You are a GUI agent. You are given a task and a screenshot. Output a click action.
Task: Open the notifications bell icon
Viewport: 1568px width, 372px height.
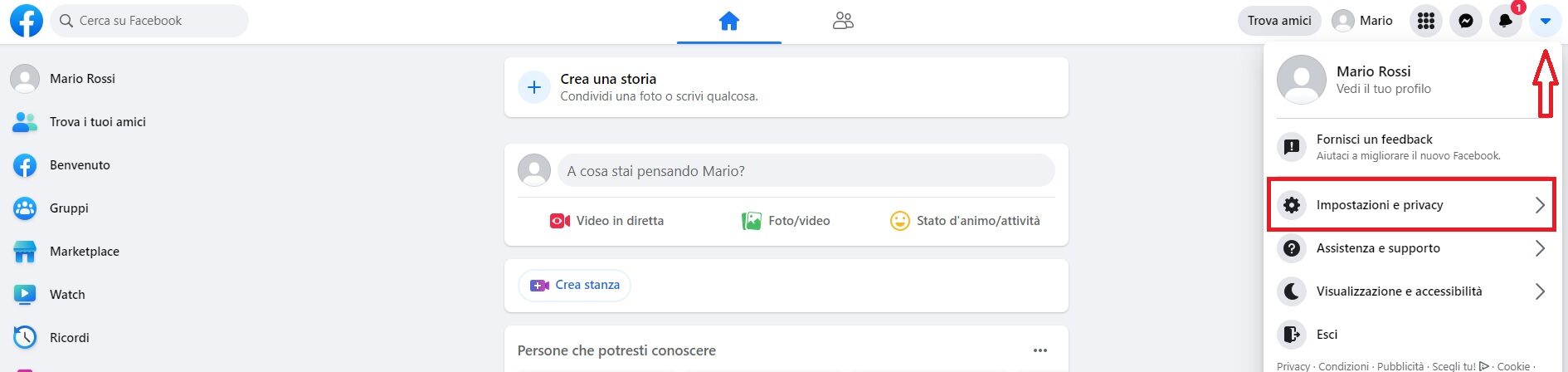click(x=1505, y=21)
